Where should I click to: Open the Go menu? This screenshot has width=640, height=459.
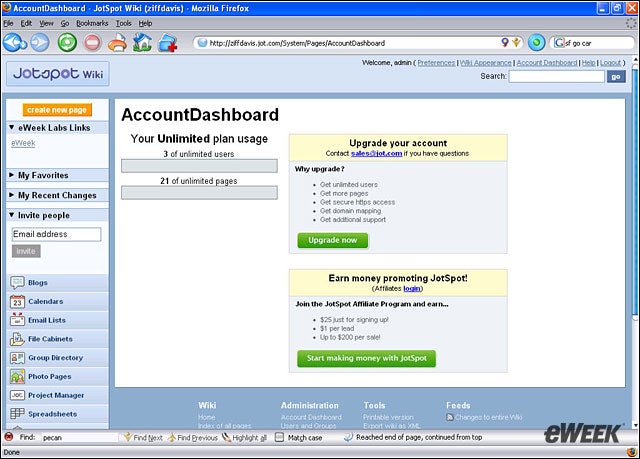64,23
